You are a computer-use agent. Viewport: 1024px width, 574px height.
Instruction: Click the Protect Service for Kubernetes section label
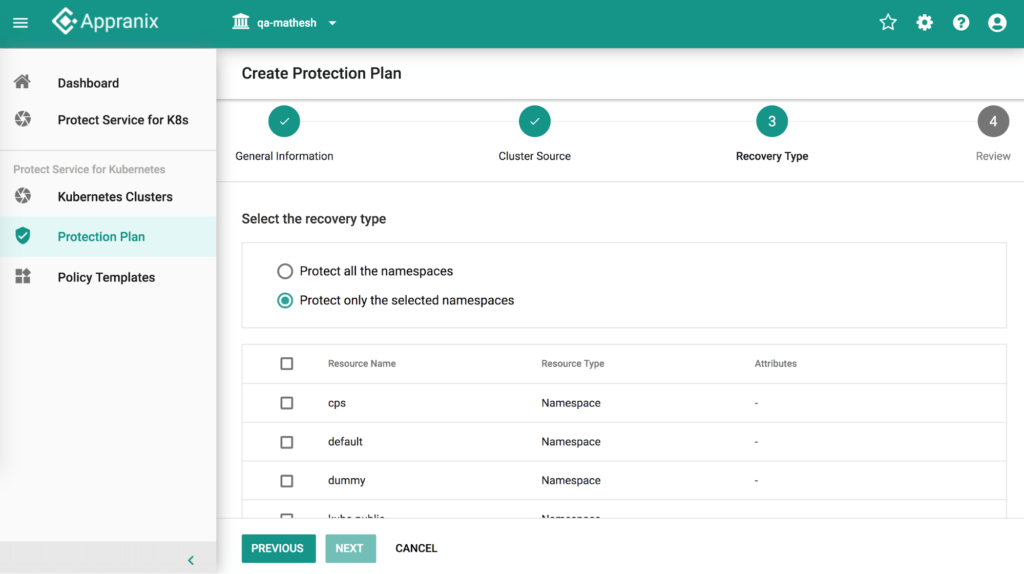(89, 169)
